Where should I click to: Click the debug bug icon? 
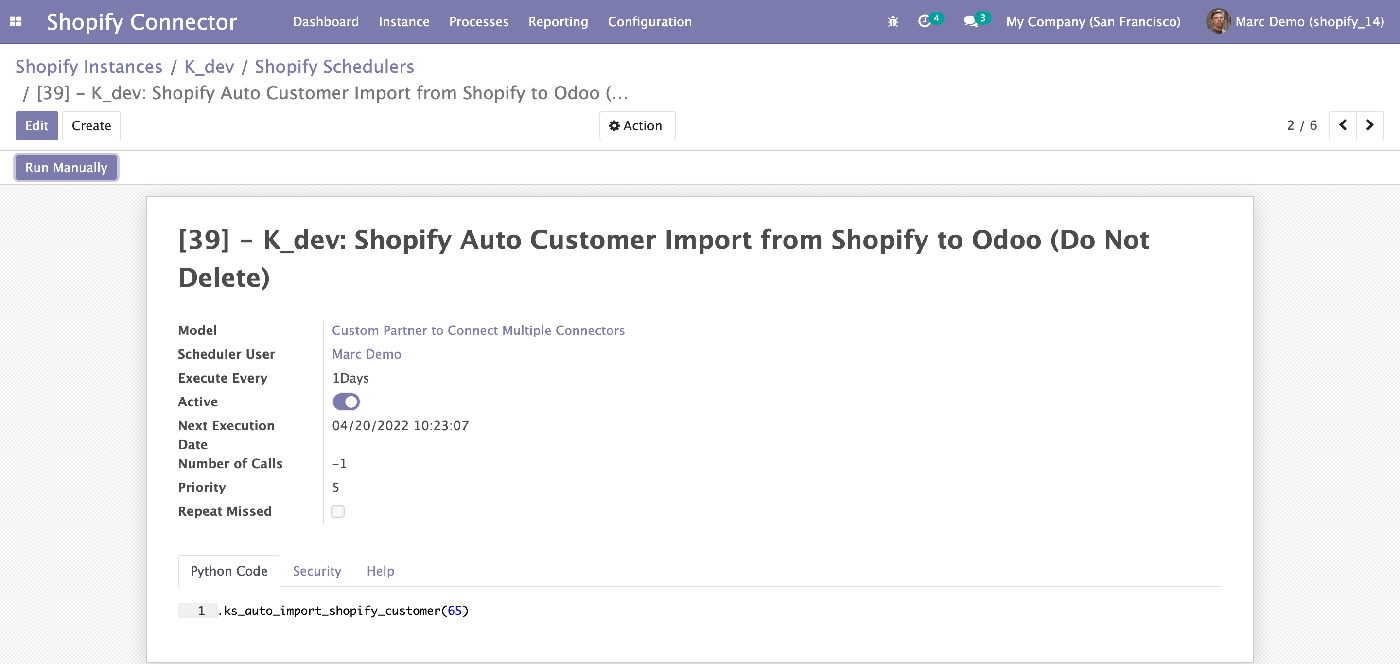coord(893,21)
